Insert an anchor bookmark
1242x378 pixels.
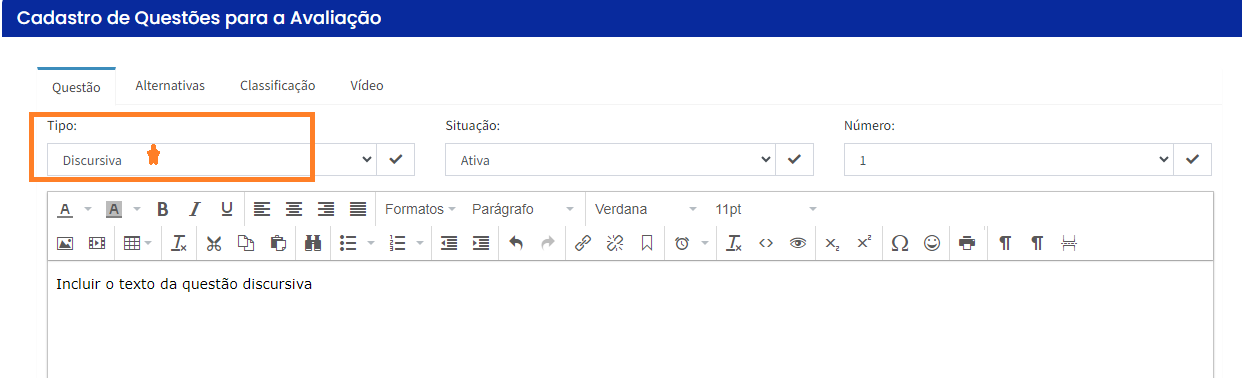(x=647, y=243)
